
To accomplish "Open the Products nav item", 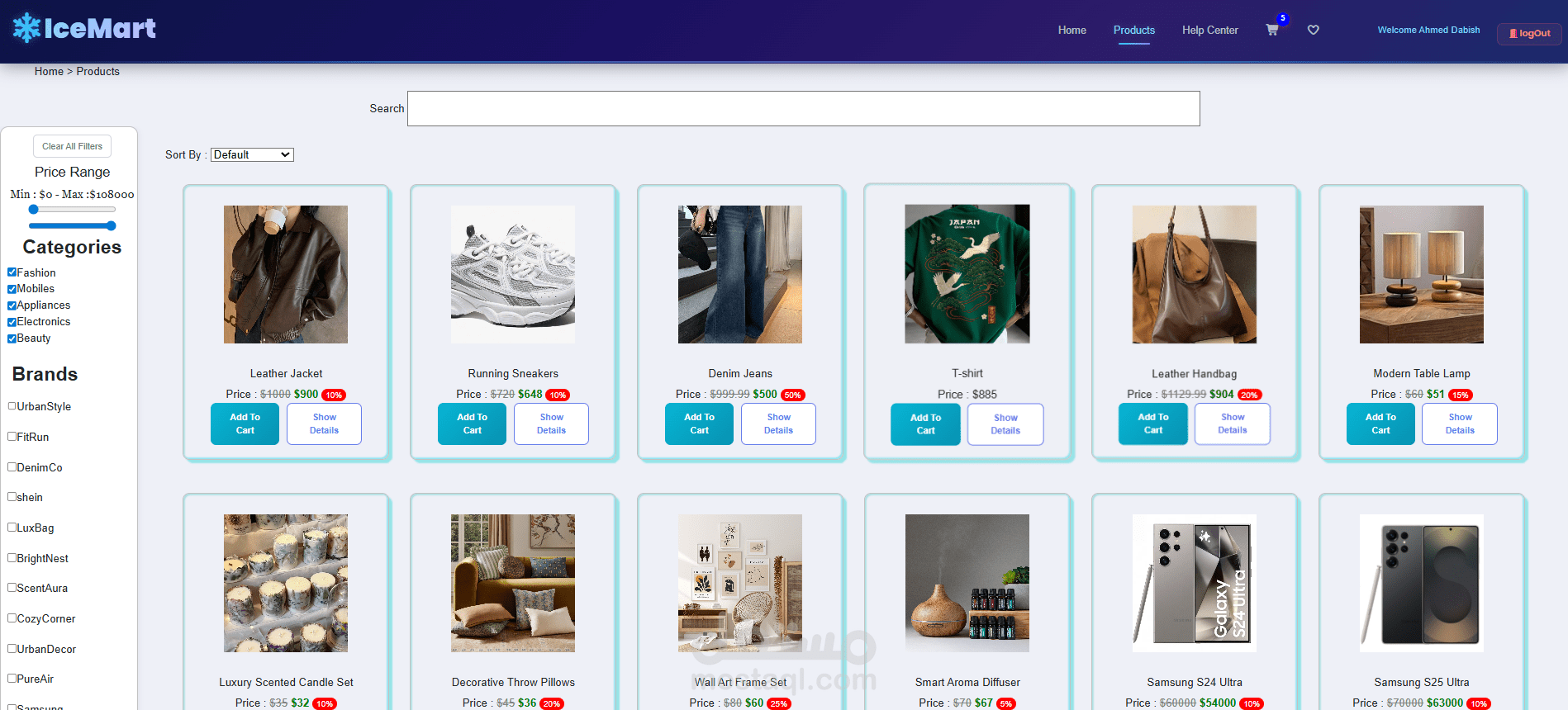I will coord(1133,30).
